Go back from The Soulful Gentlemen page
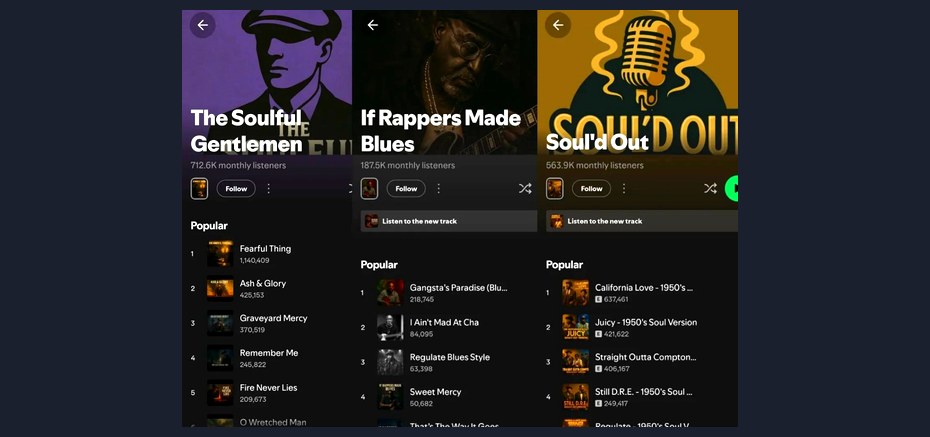Screen dimensions: 930x437 click(203, 25)
